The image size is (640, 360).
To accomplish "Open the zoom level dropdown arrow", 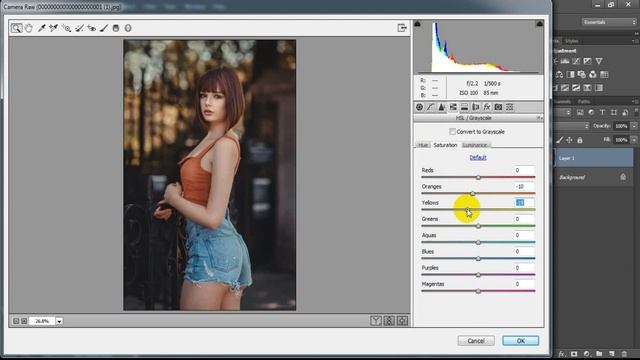I will tap(59, 321).
